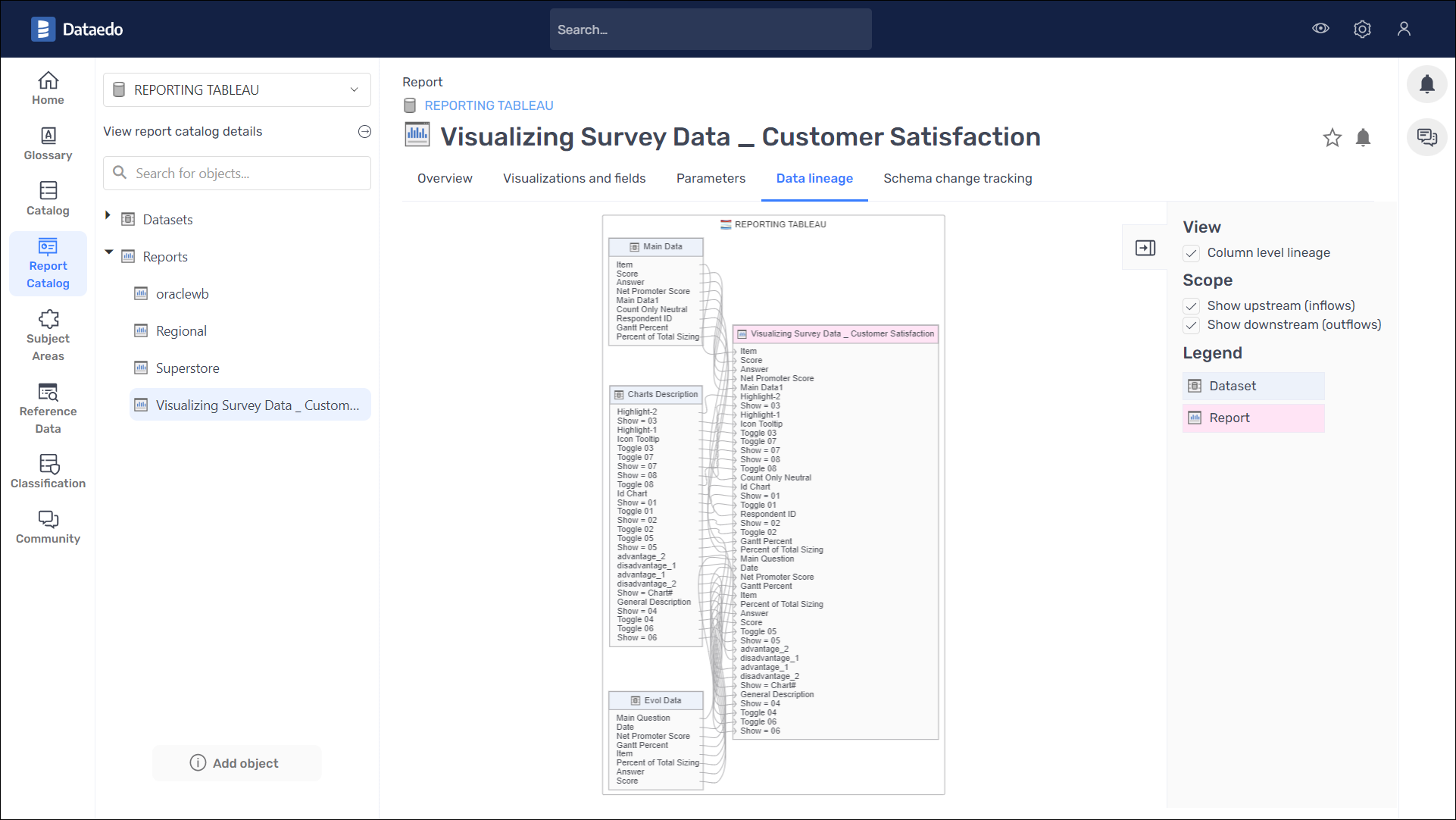
Task: Open the REPORTING TABLEAU dropdown
Action: tap(236, 90)
